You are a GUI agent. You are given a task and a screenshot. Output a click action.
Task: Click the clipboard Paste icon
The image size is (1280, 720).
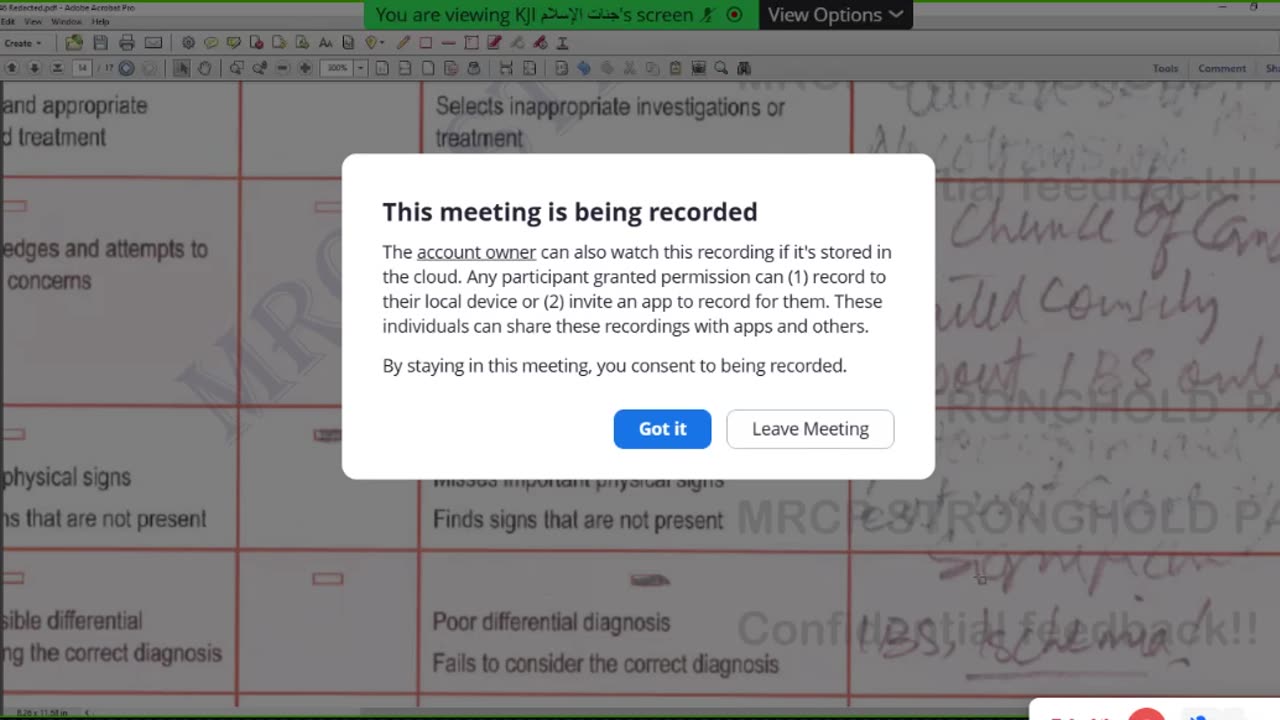click(x=675, y=68)
